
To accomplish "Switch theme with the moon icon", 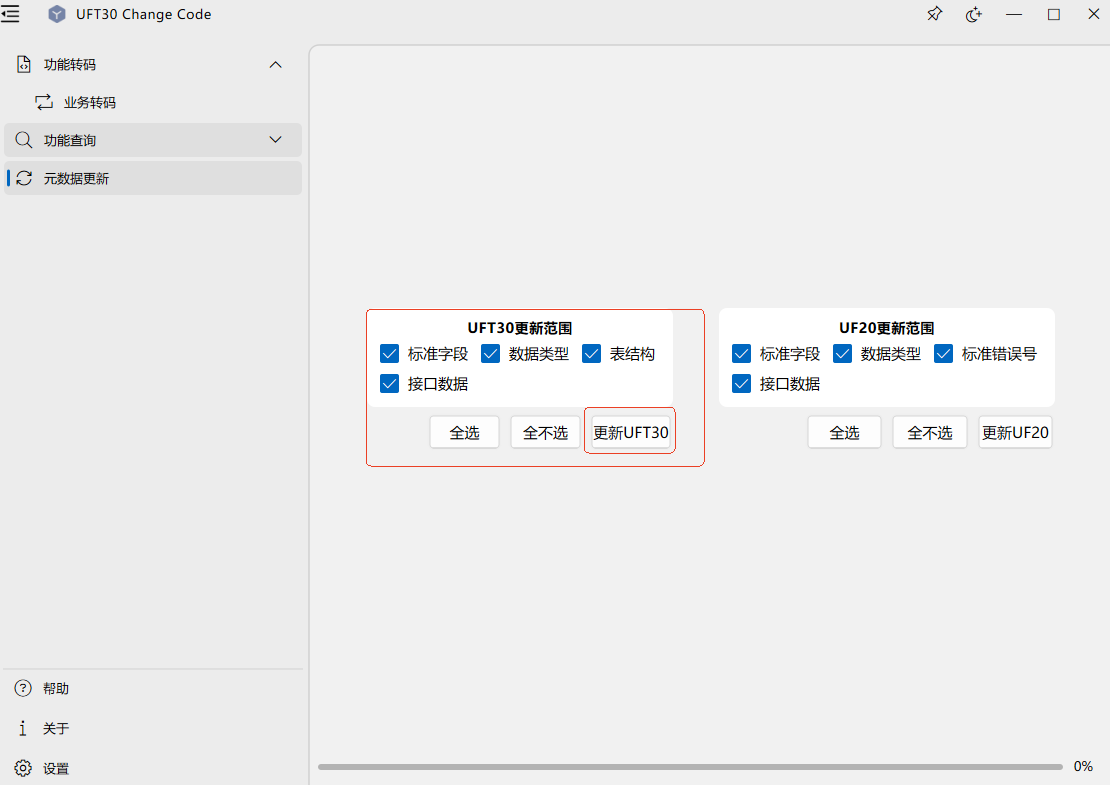I will pyautogui.click(x=974, y=14).
